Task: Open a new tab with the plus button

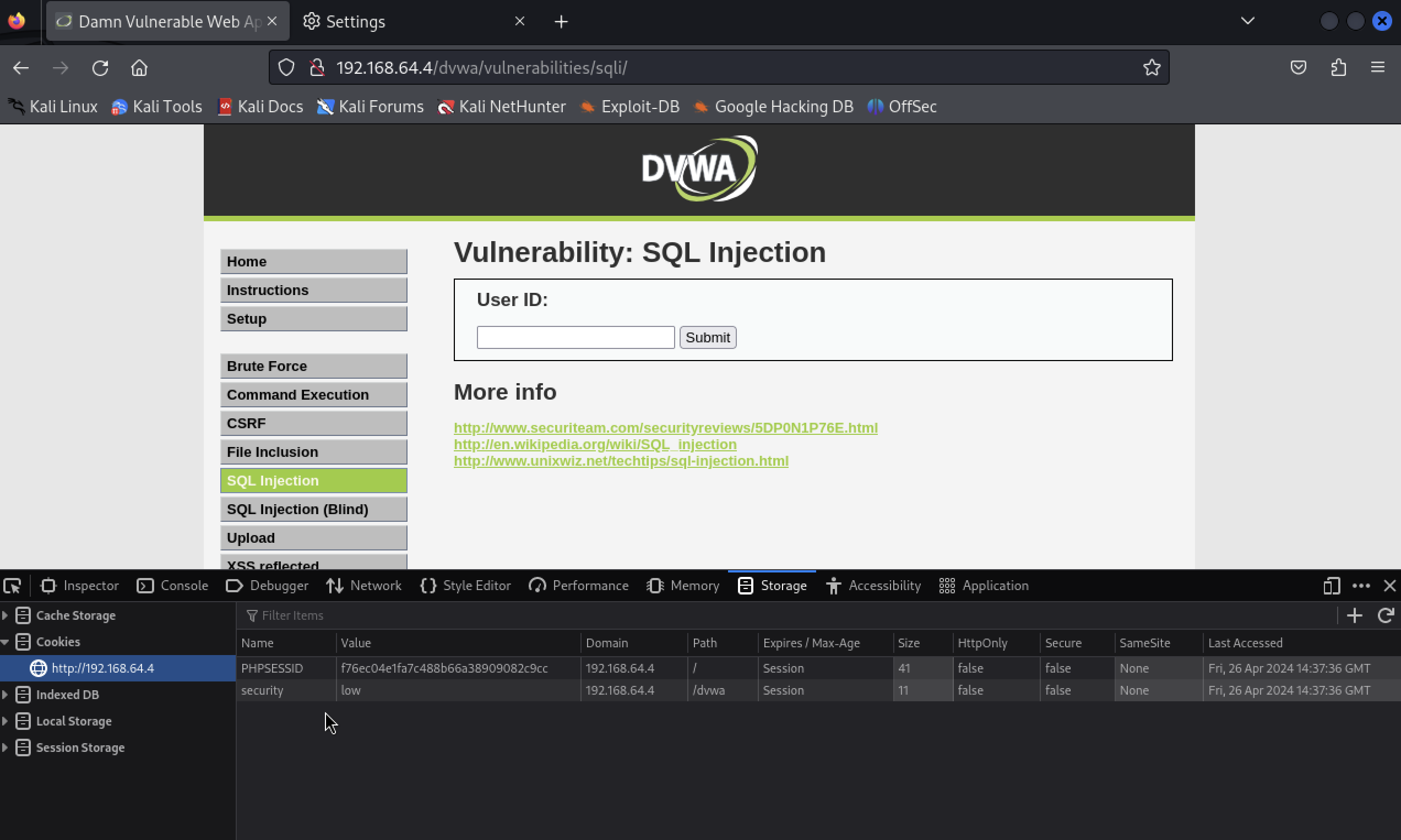Action: pyautogui.click(x=561, y=21)
